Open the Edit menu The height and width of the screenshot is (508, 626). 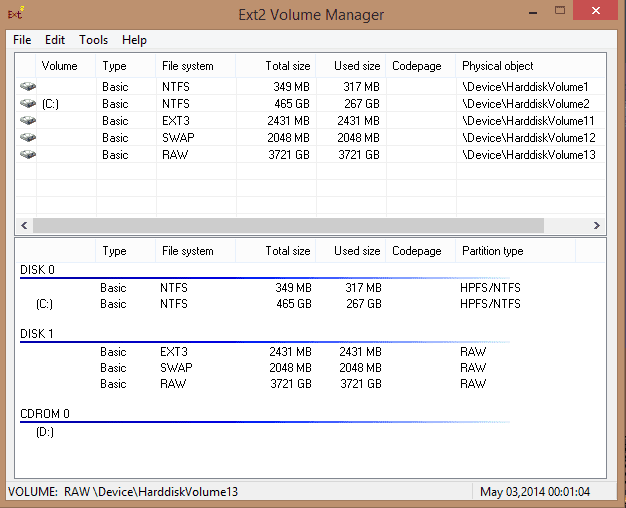click(55, 40)
